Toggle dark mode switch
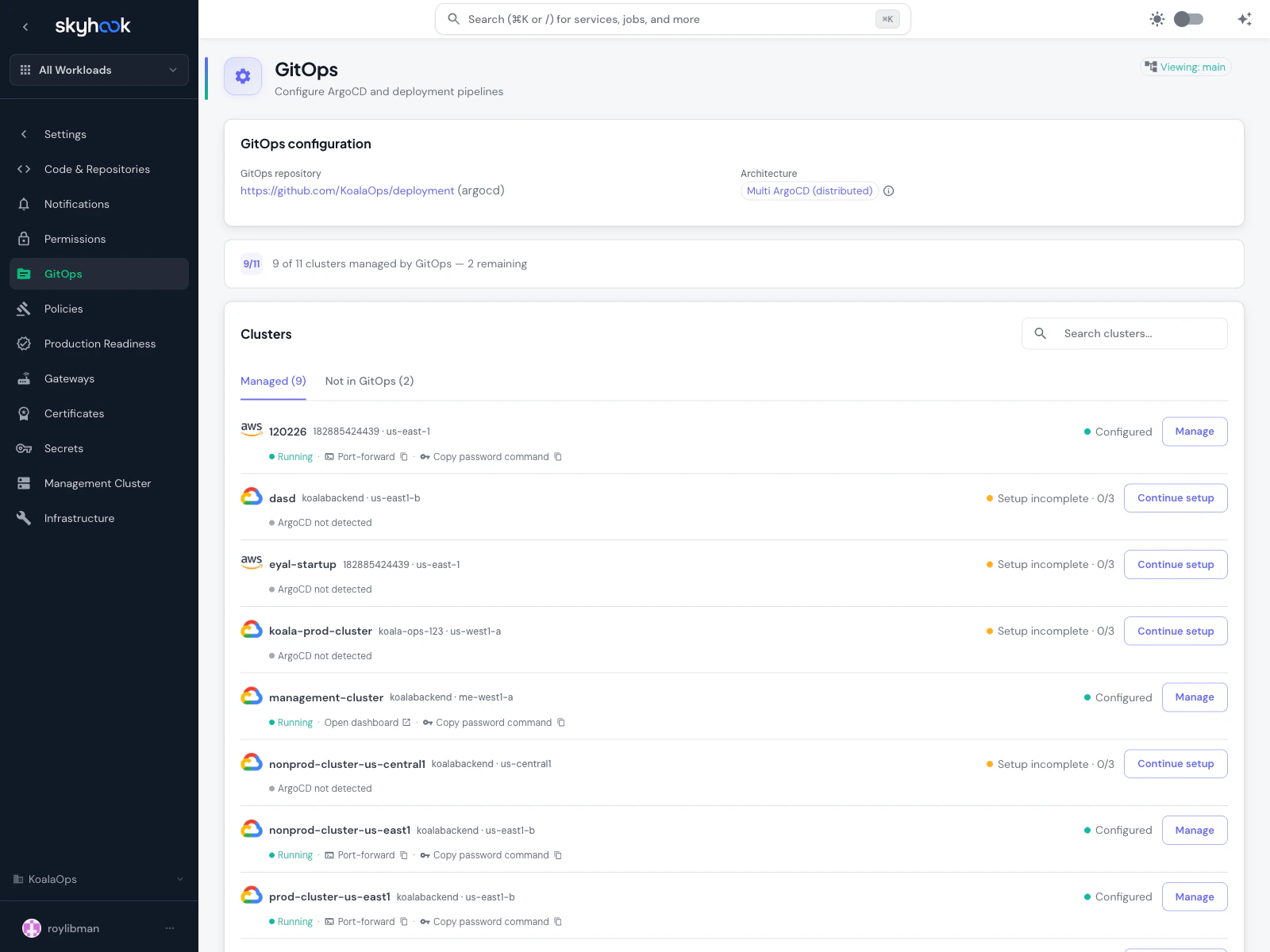 [x=1188, y=19]
